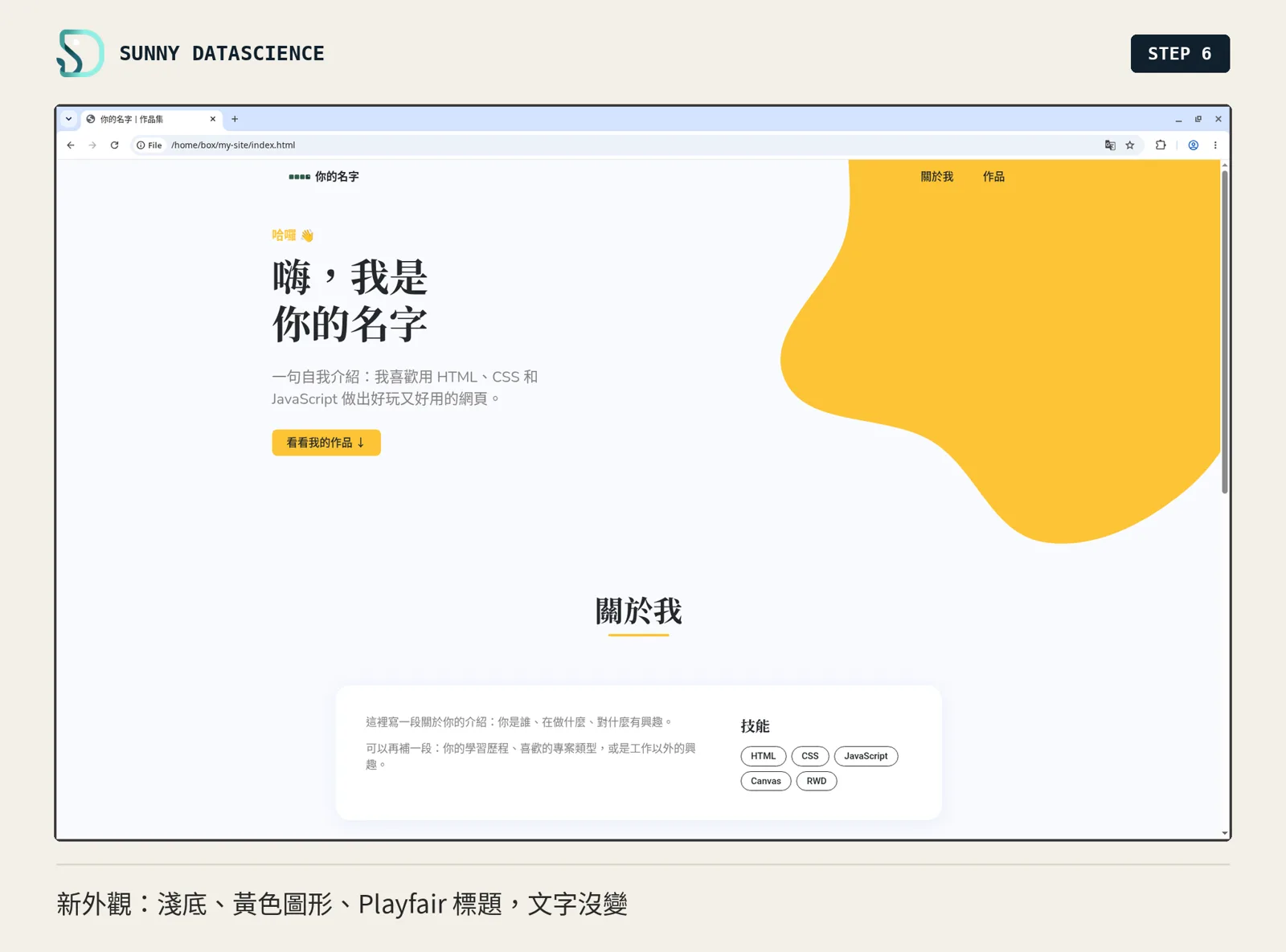Click the paragraph starting 這裡寫一段關於你的介紹

[518, 722]
